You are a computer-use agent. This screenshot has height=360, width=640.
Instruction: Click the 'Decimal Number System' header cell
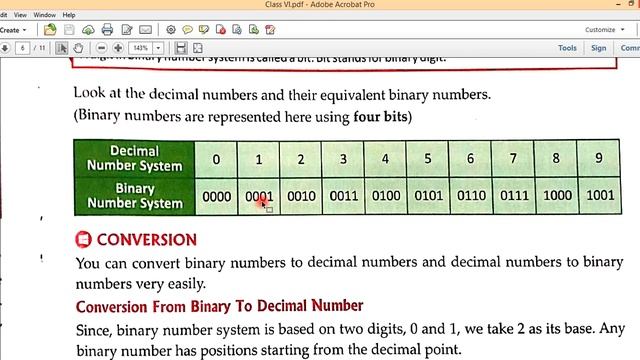point(134,158)
